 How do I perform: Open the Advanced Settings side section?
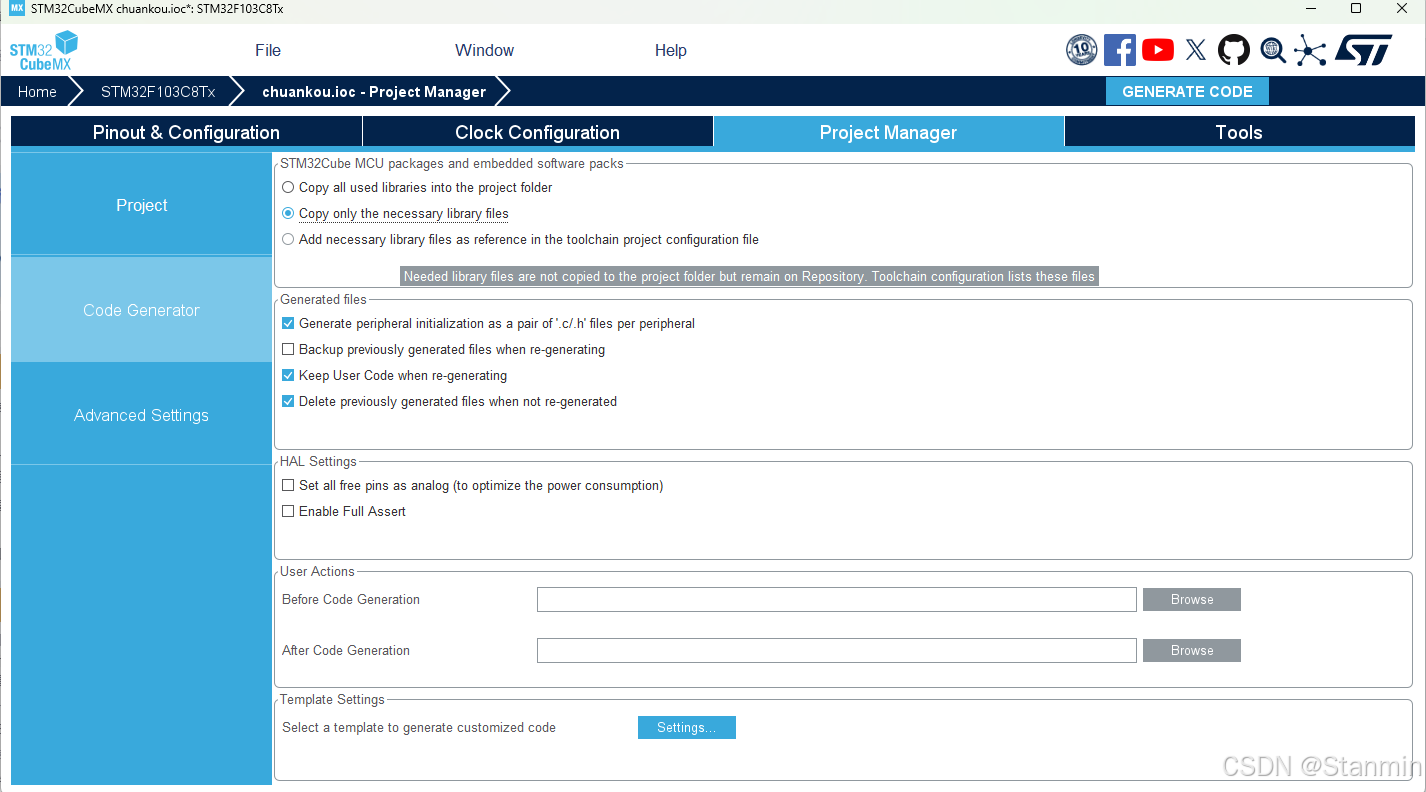click(141, 415)
